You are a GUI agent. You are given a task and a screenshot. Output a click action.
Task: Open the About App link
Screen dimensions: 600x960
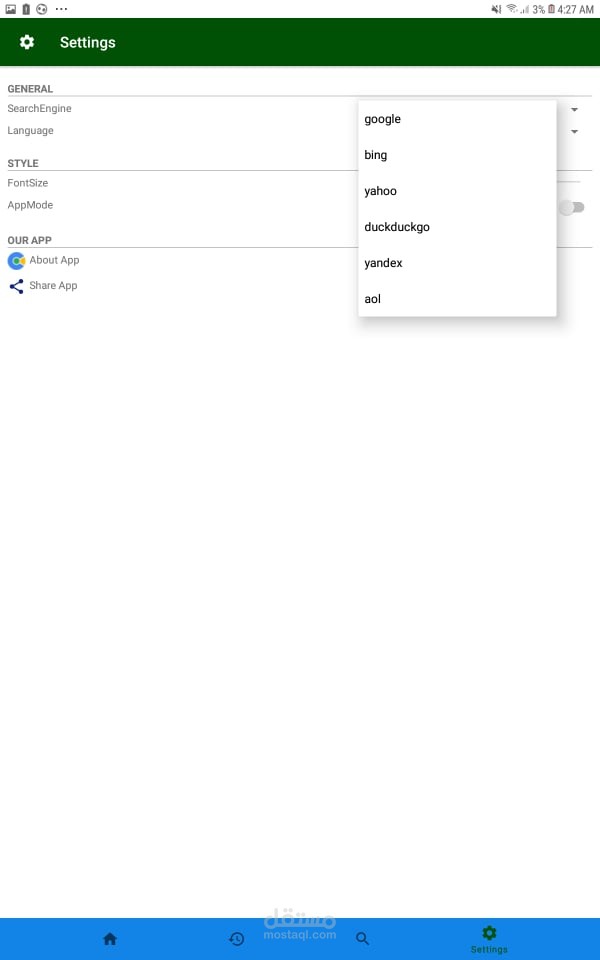[54, 260]
